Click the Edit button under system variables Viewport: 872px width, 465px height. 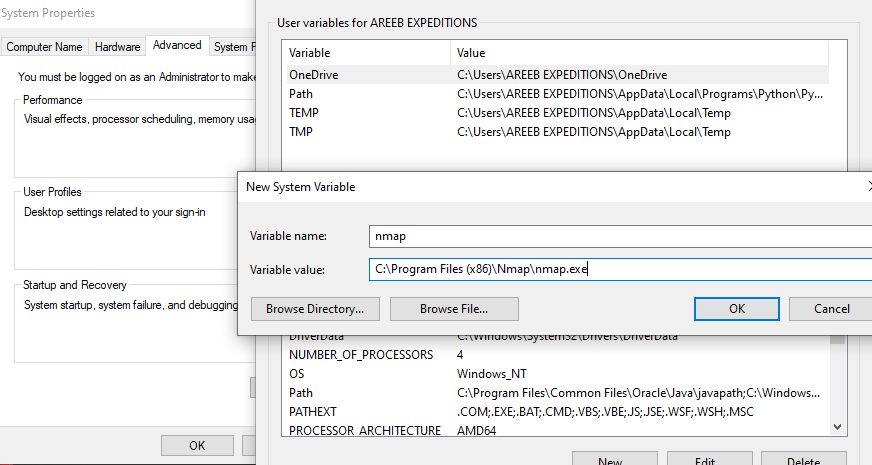709,458
